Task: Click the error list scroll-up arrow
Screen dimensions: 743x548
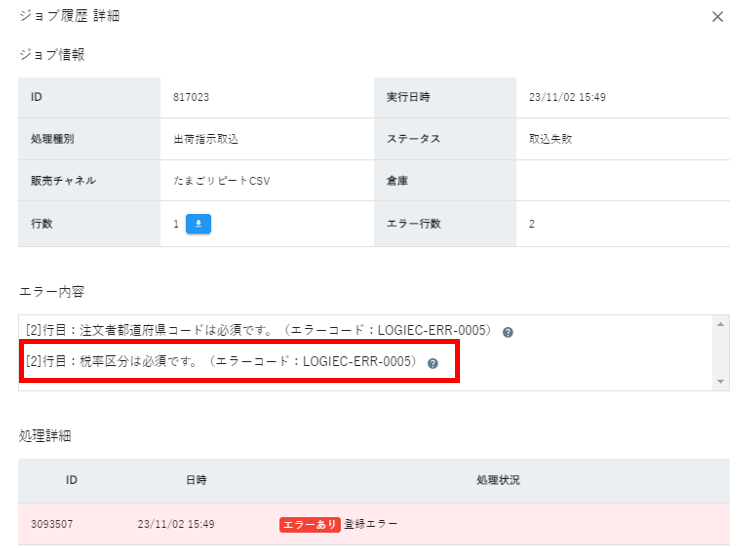Action: 722,324
